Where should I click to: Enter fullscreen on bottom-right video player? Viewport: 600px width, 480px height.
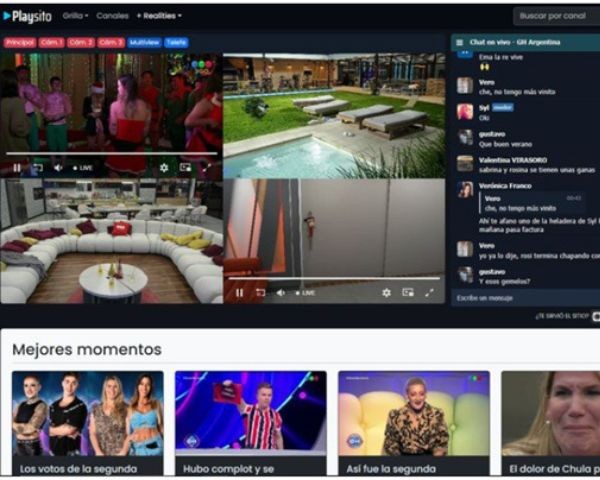pos(429,292)
